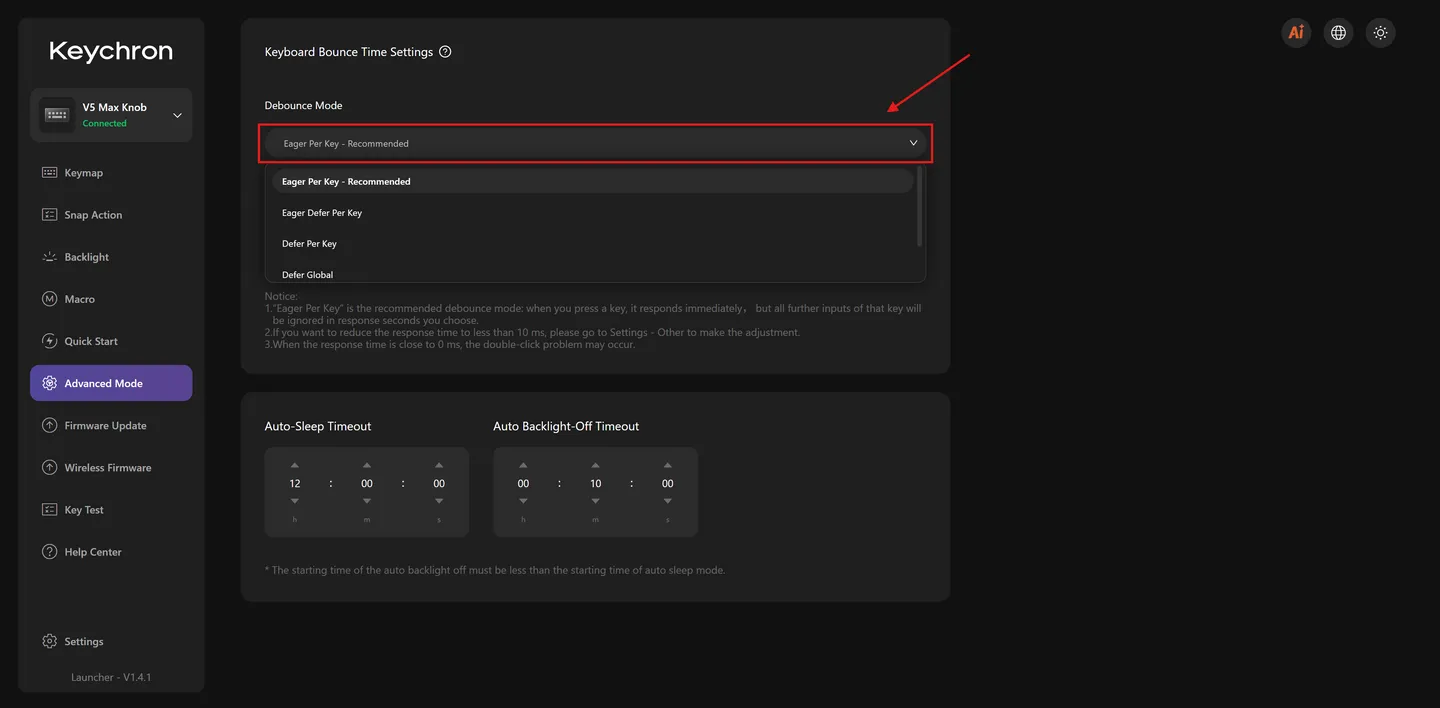This screenshot has width=1440, height=708.
Task: Click the Auto-Sleep hours value 12
Action: pyautogui.click(x=295, y=483)
